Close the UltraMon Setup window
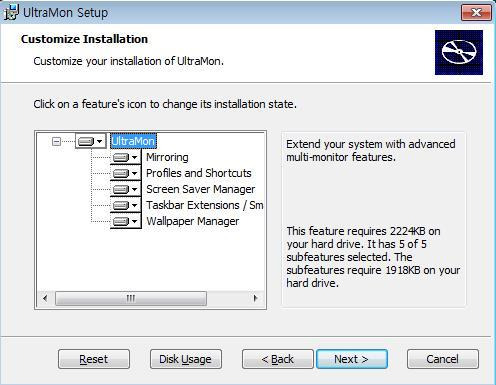Image resolution: width=496 pixels, height=385 pixels. pos(476,13)
